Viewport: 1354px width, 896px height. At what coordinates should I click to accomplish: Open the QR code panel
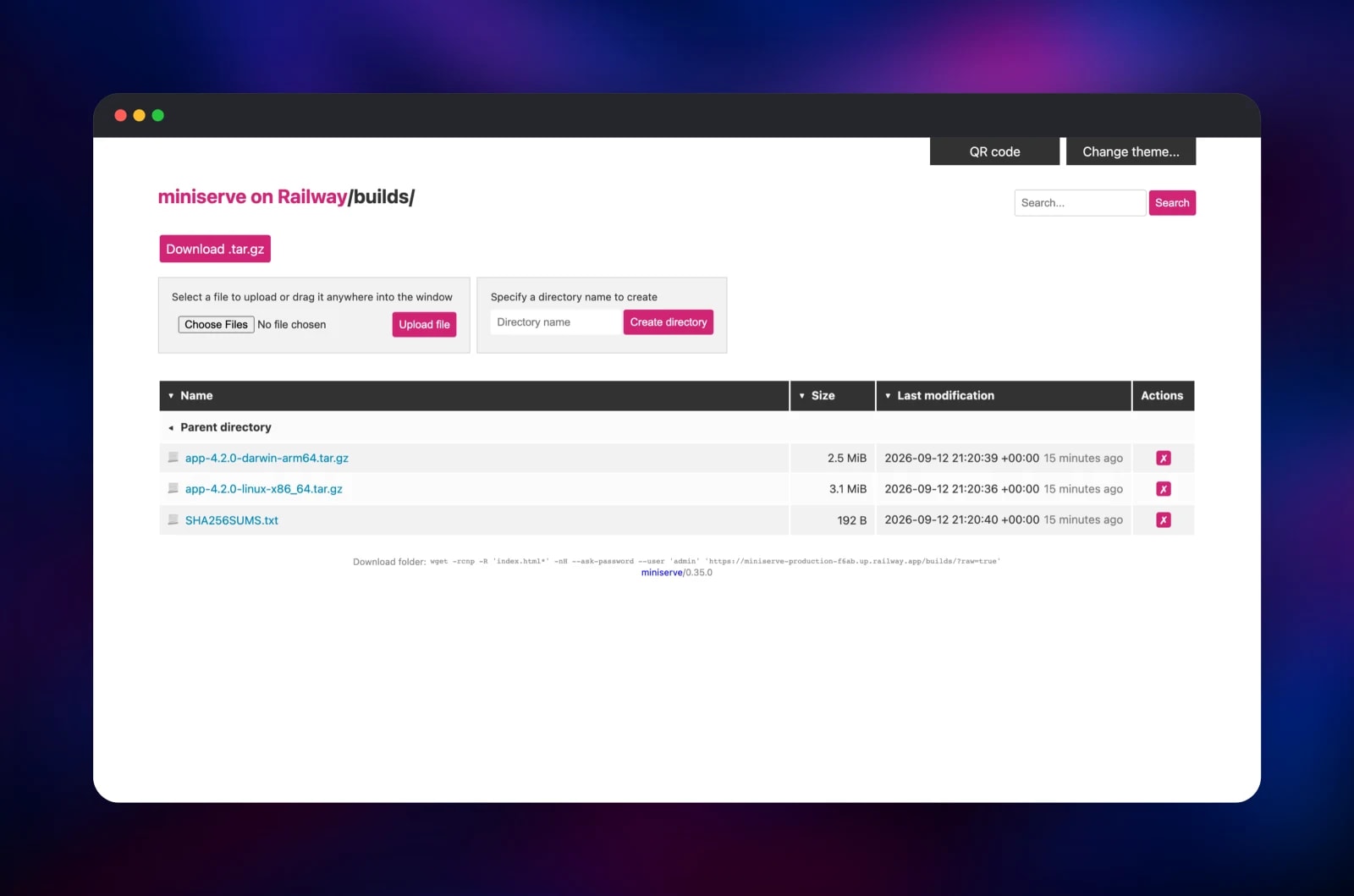coord(994,151)
